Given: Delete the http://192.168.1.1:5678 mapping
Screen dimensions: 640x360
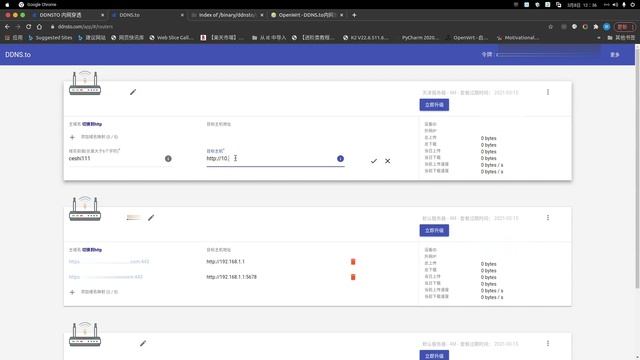Looking at the screenshot, I should tap(353, 277).
